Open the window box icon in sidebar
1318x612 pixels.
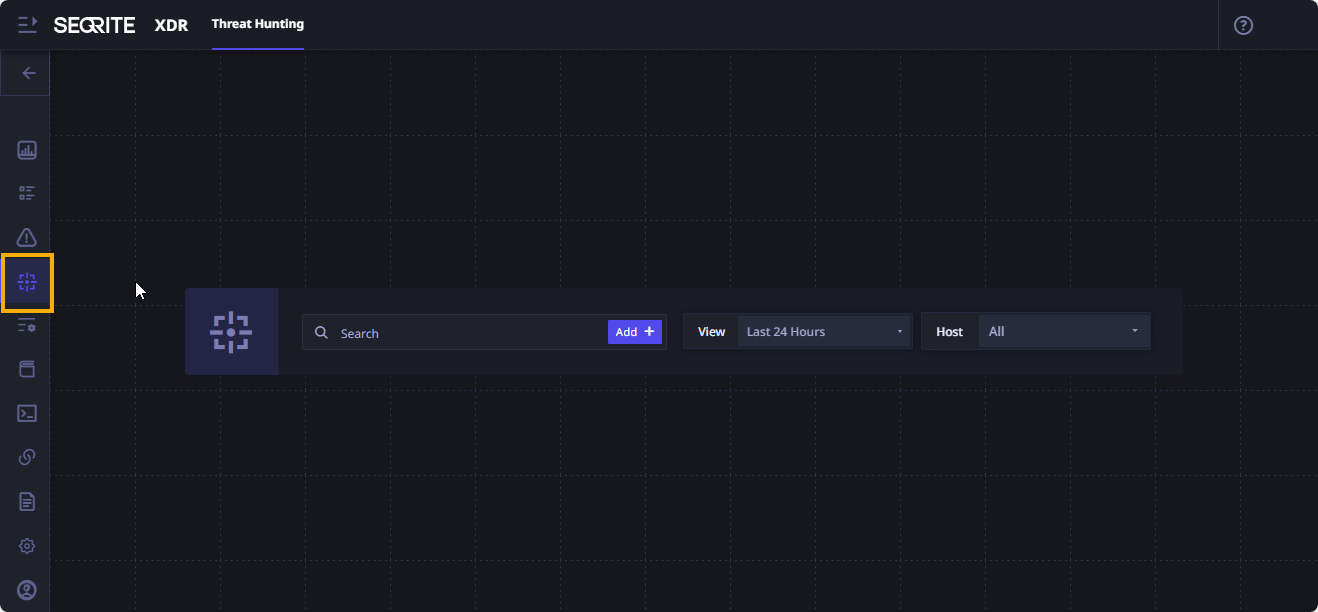pyautogui.click(x=27, y=369)
